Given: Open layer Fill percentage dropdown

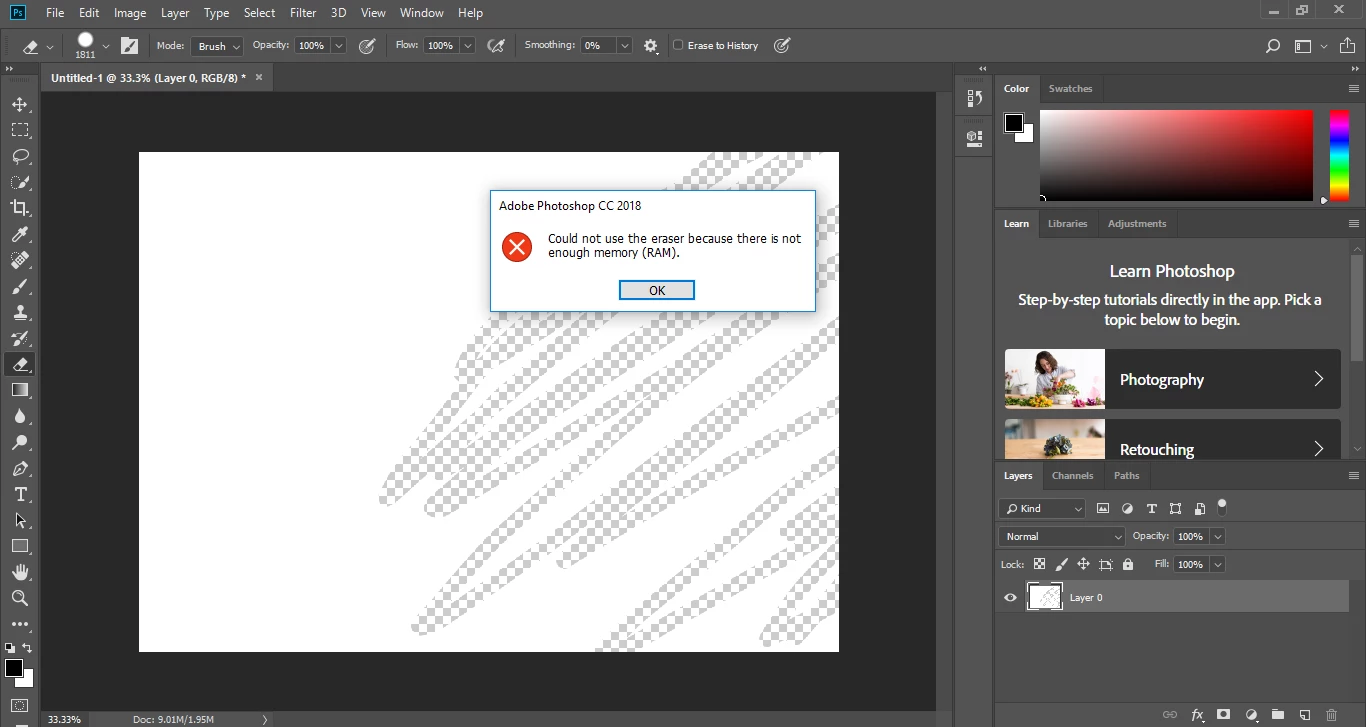Looking at the screenshot, I should click(1217, 565).
